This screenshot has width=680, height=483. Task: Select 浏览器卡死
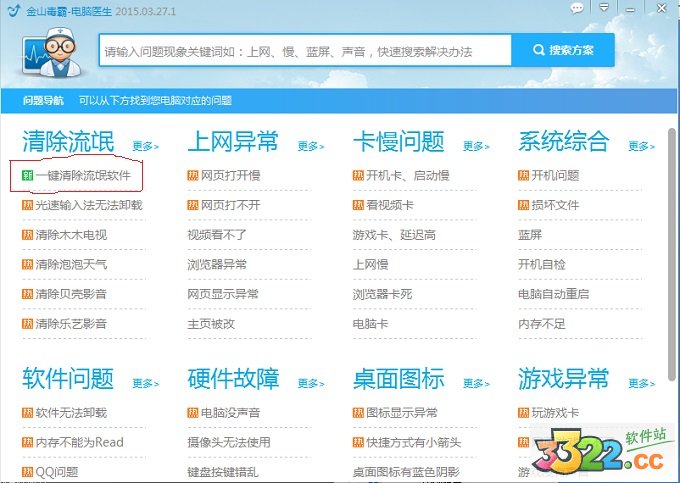pos(382,294)
